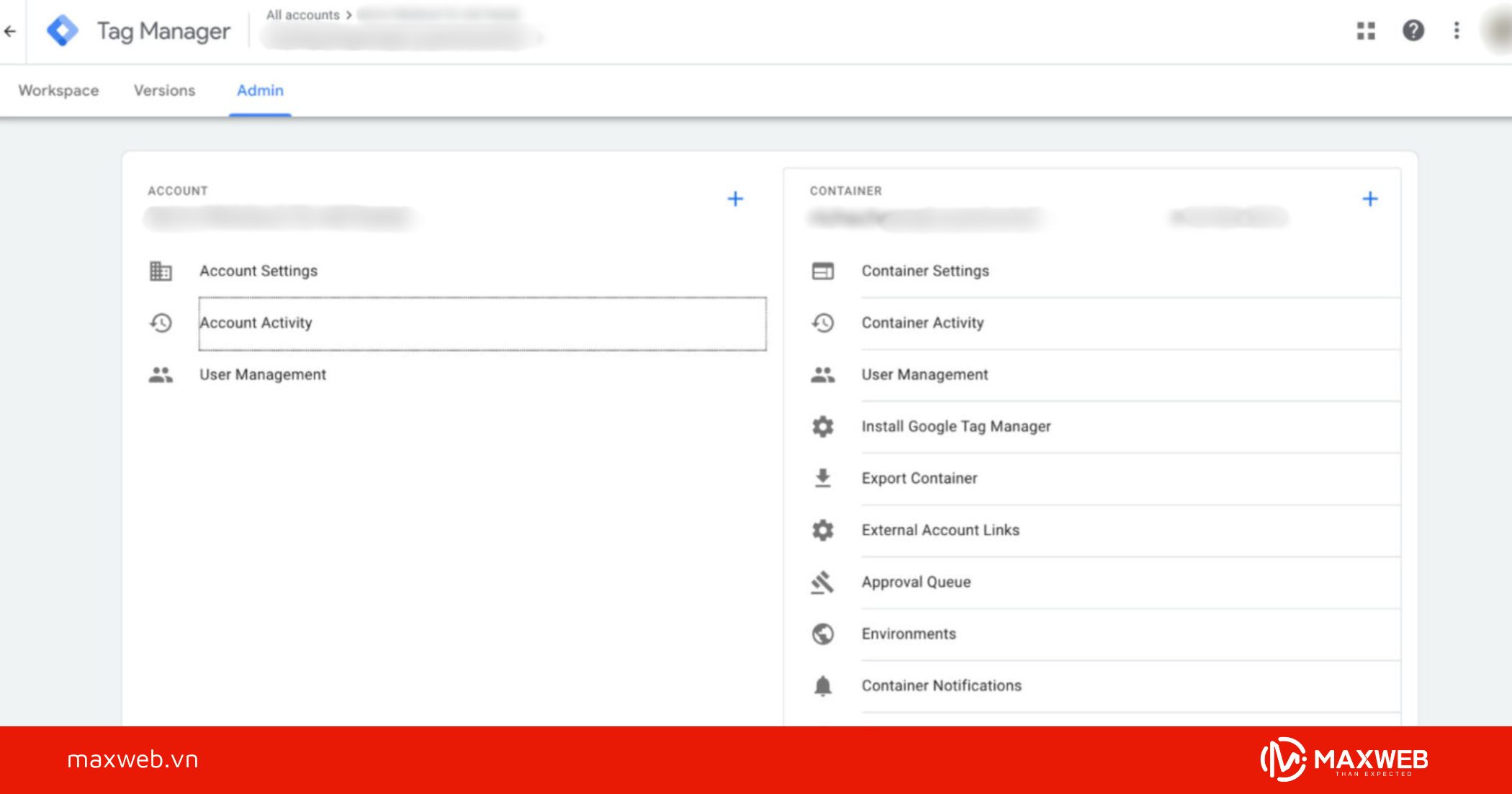The image size is (1512, 794).
Task: Click the Approval Queue gavel icon
Action: 822,582
